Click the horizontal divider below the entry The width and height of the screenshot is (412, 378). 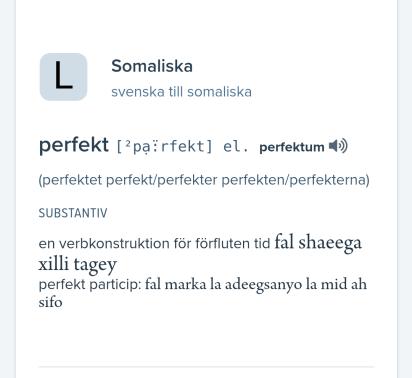click(206, 367)
